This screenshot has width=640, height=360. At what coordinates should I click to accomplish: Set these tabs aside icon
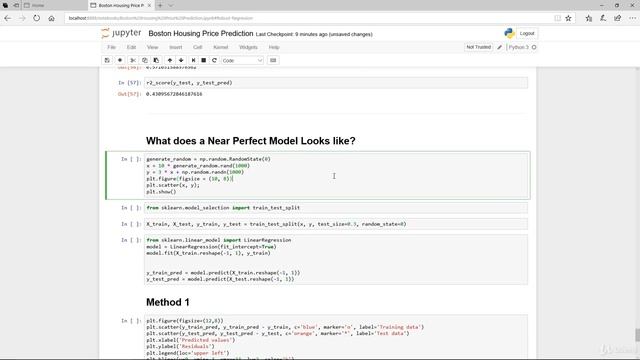[16, 5]
